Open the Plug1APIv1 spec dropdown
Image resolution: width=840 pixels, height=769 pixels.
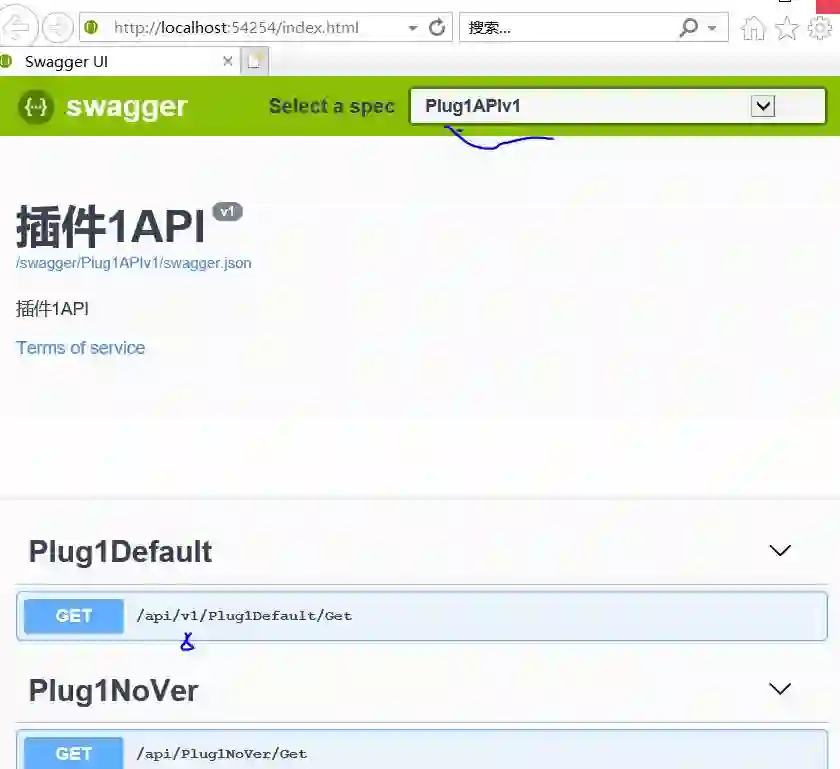pos(618,106)
